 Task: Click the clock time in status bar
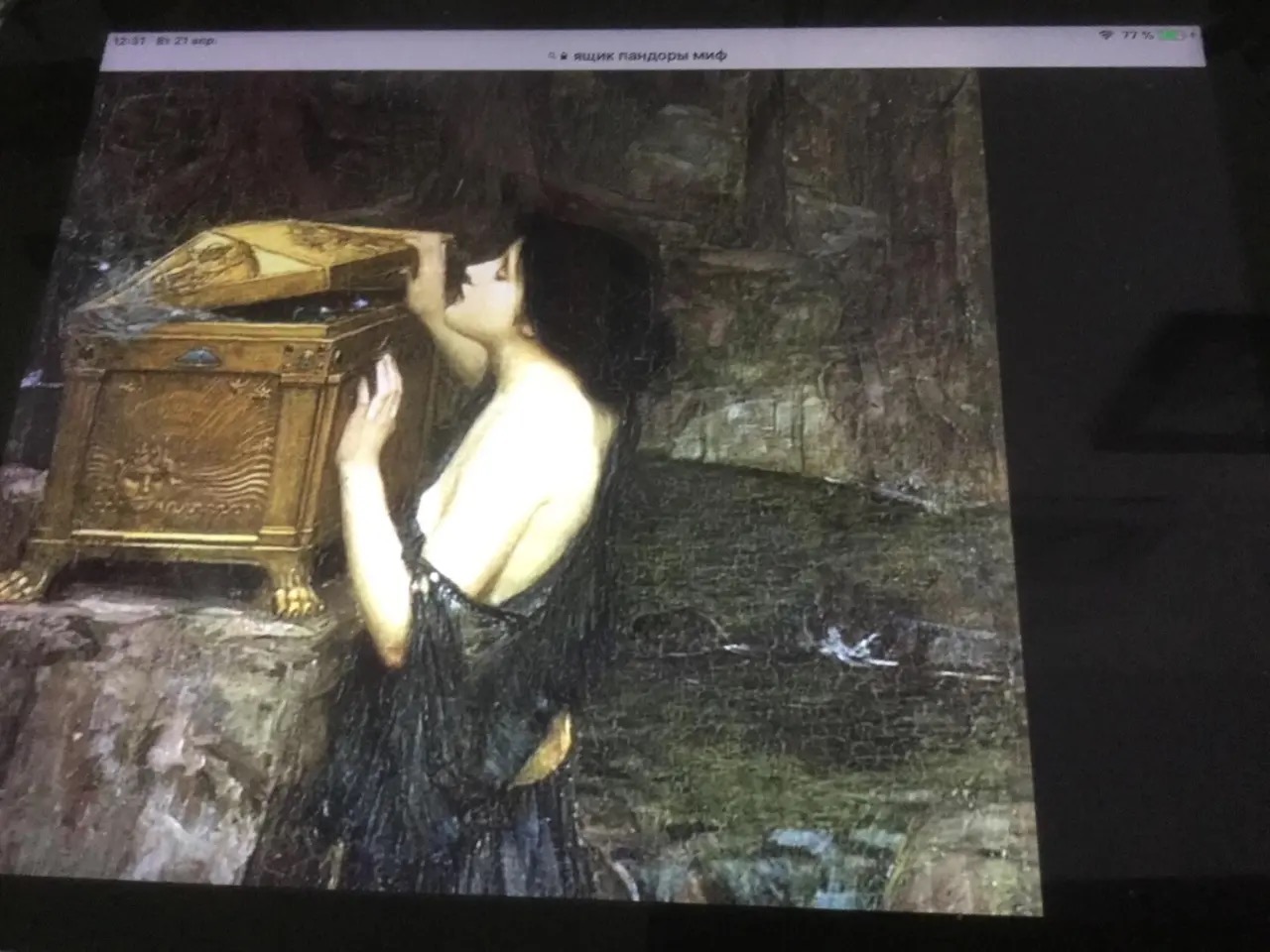(x=130, y=43)
